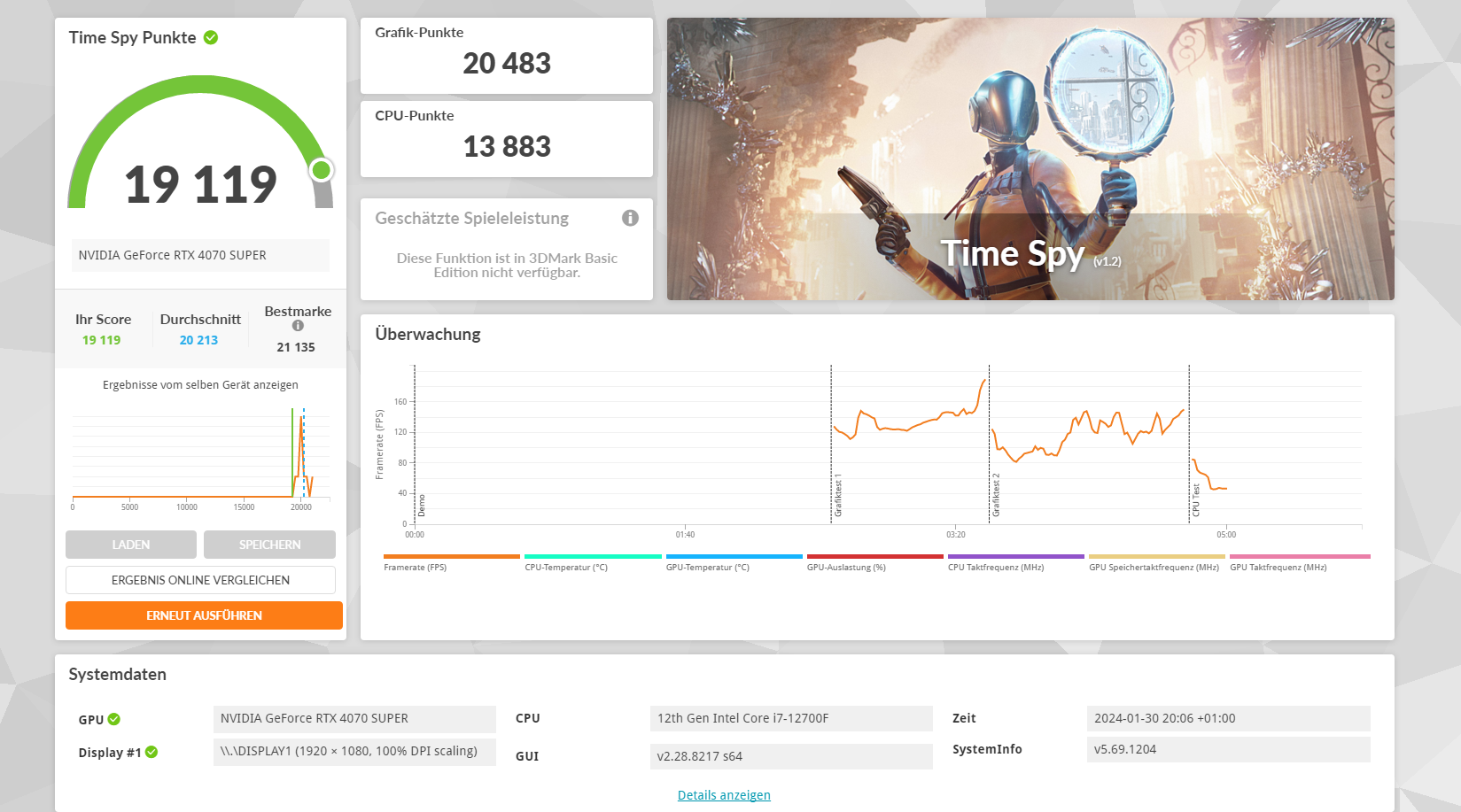Click the SPEICHERN button
Viewport: 1461px width, 812px height.
click(269, 545)
